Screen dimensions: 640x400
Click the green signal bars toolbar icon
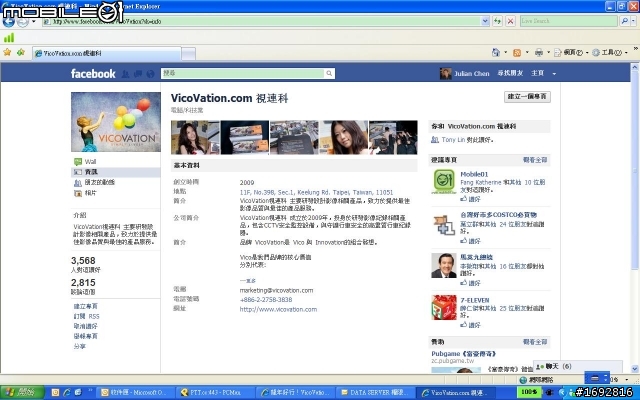tap(9, 38)
